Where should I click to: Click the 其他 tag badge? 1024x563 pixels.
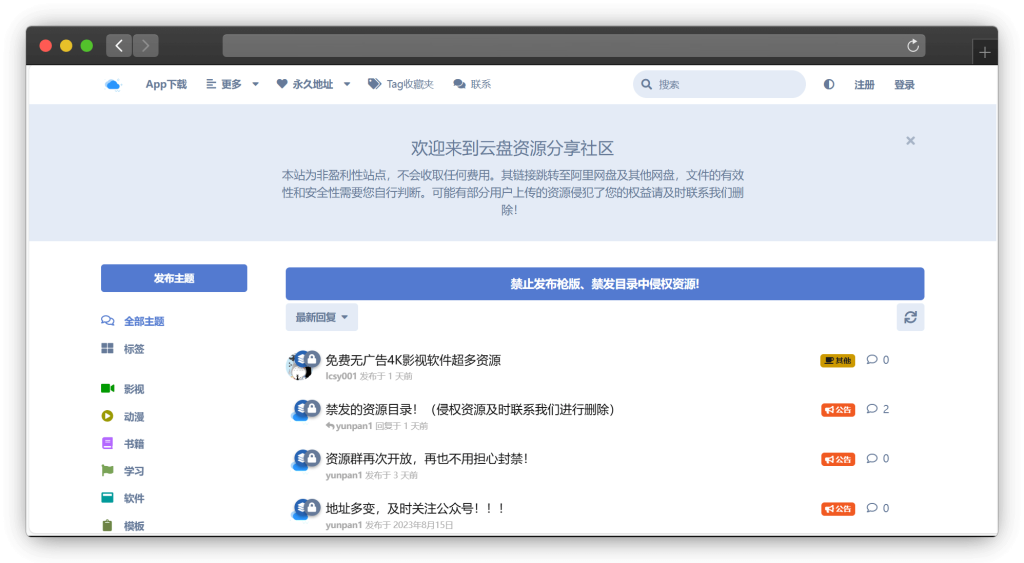[x=838, y=361]
